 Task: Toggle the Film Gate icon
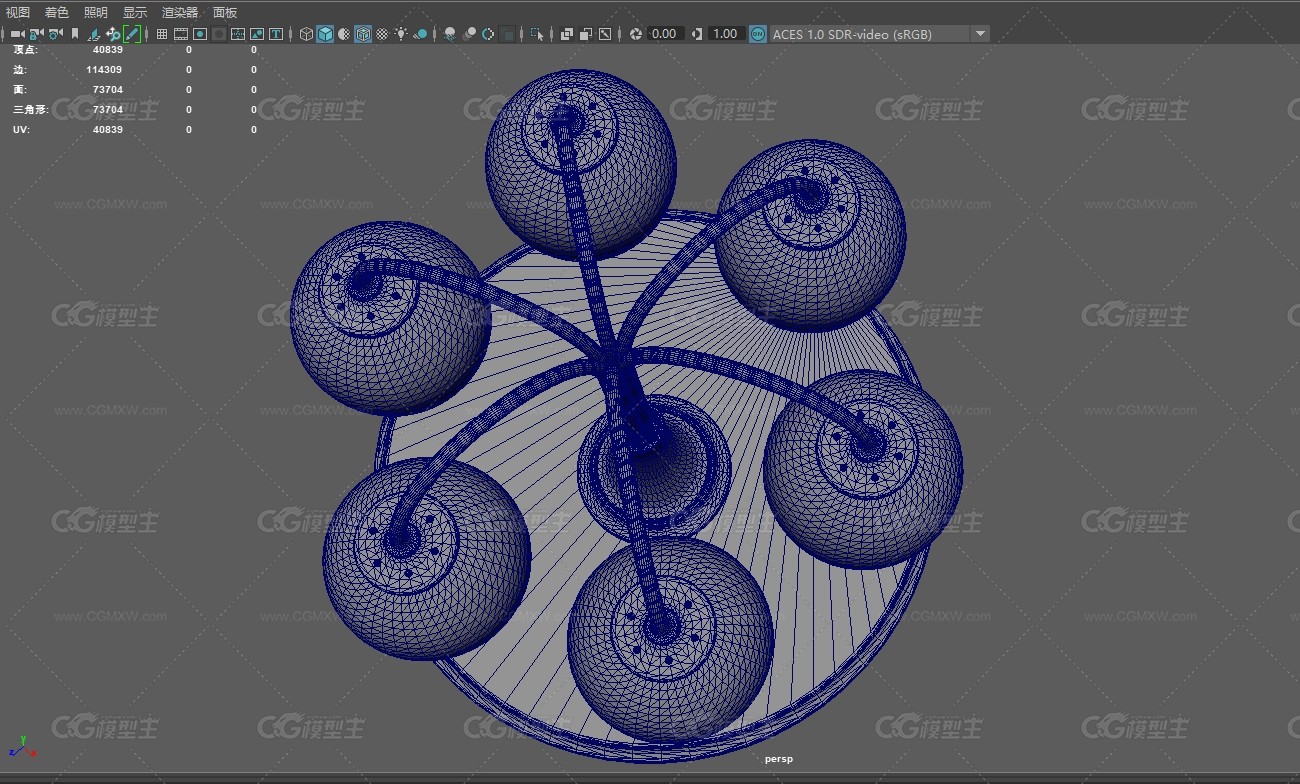tap(181, 34)
